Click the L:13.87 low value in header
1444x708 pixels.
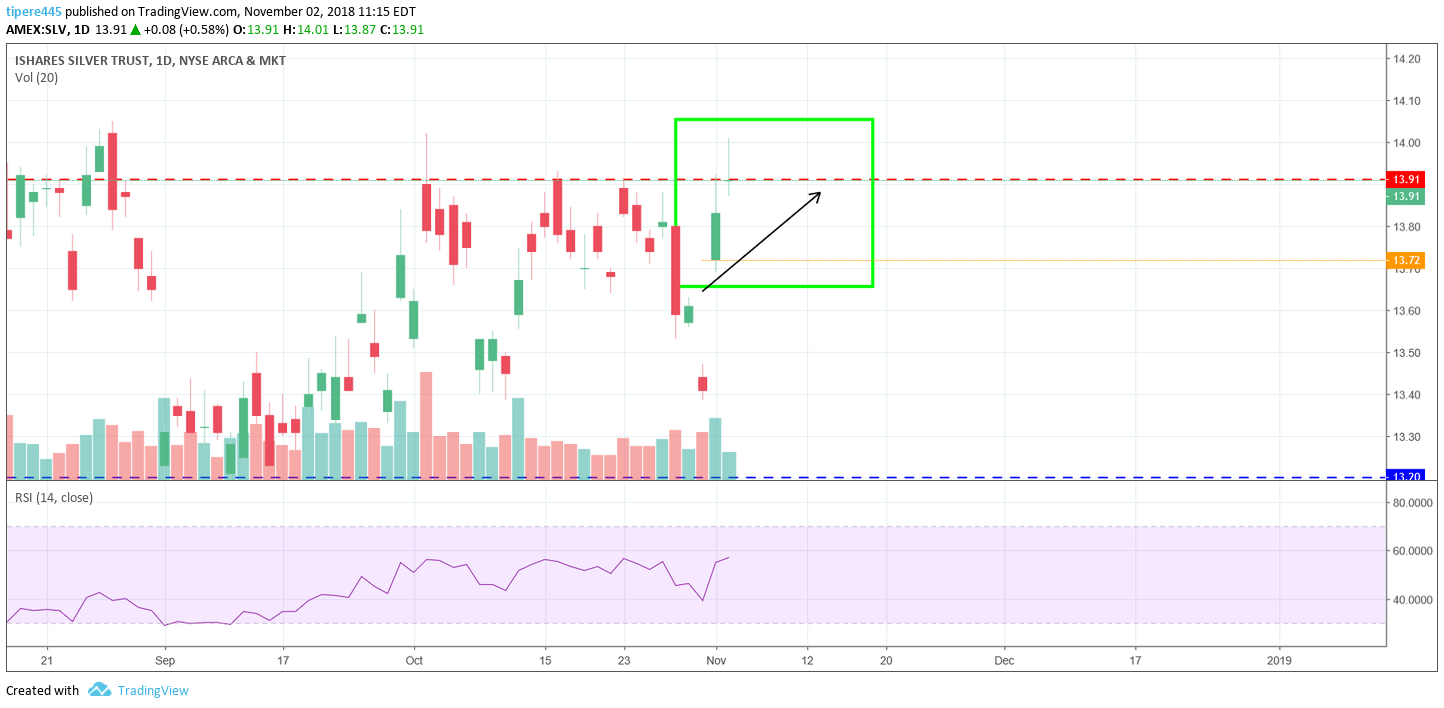356,29
